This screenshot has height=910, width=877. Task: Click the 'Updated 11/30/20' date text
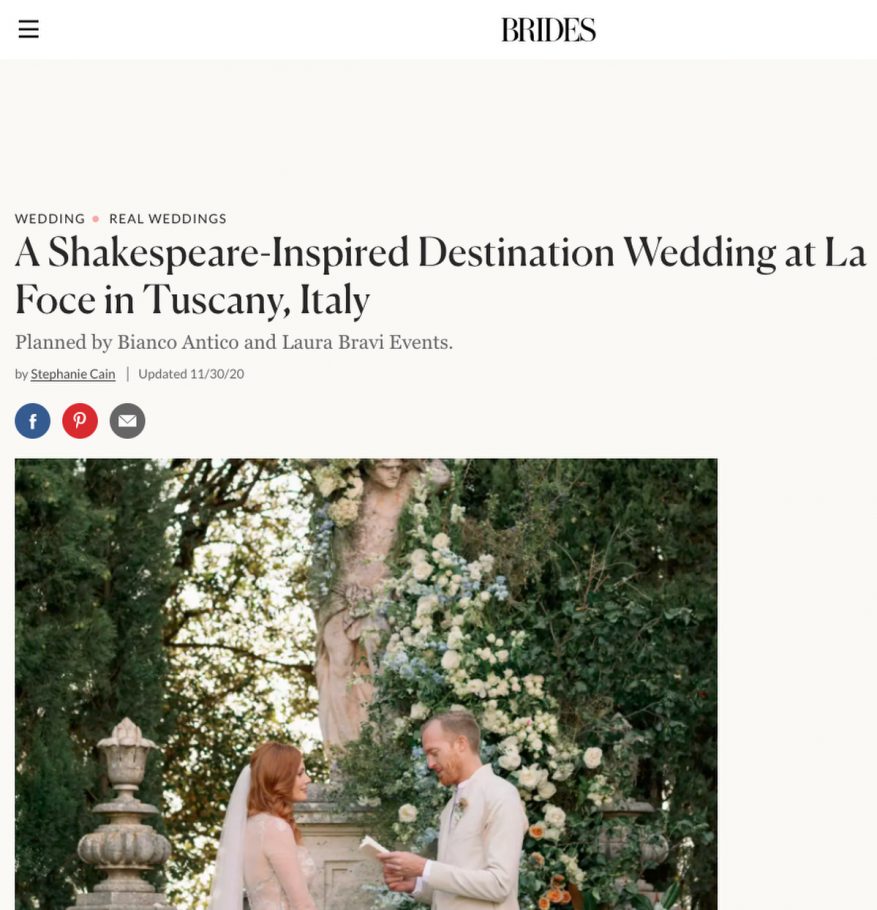[x=191, y=374]
